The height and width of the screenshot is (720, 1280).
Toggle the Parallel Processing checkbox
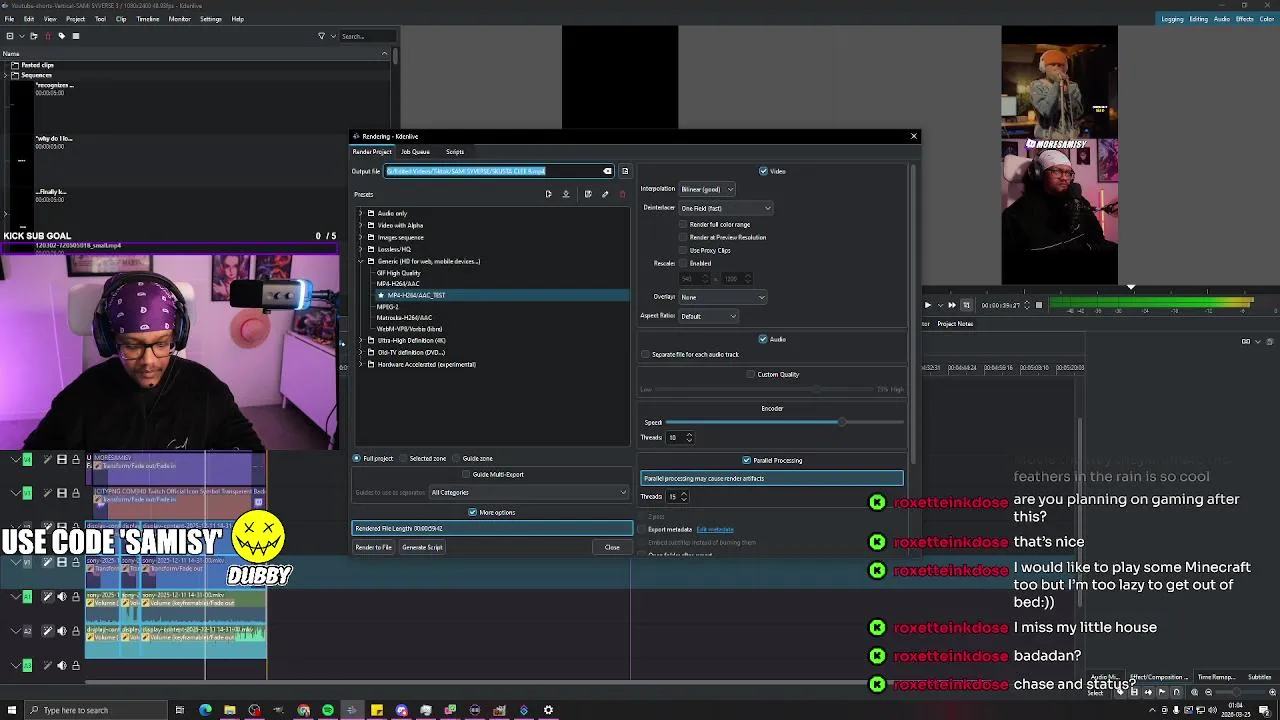(747, 460)
